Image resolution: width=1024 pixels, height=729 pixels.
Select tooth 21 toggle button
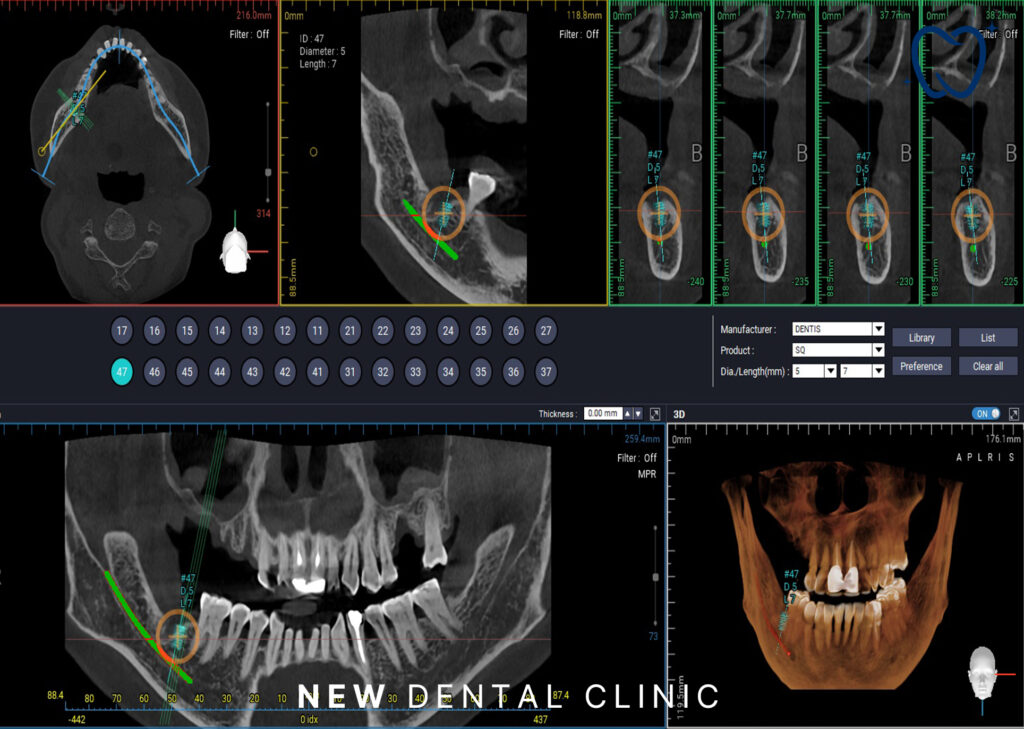pyautogui.click(x=350, y=331)
